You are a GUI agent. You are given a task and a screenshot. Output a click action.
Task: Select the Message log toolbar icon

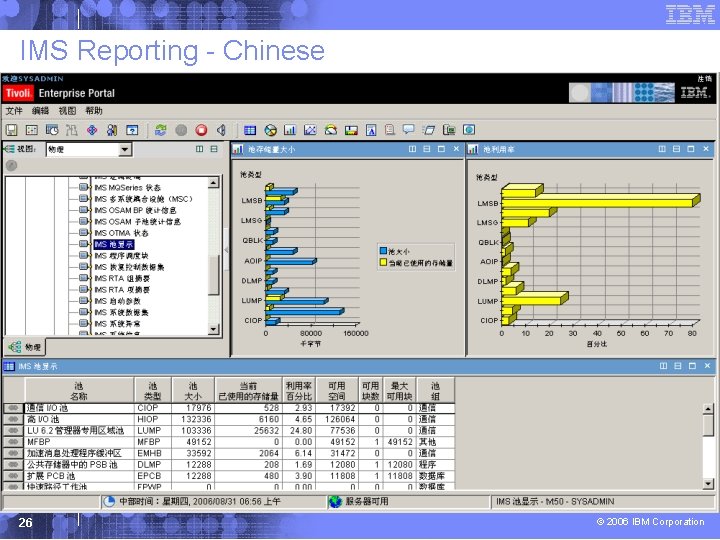coord(390,130)
